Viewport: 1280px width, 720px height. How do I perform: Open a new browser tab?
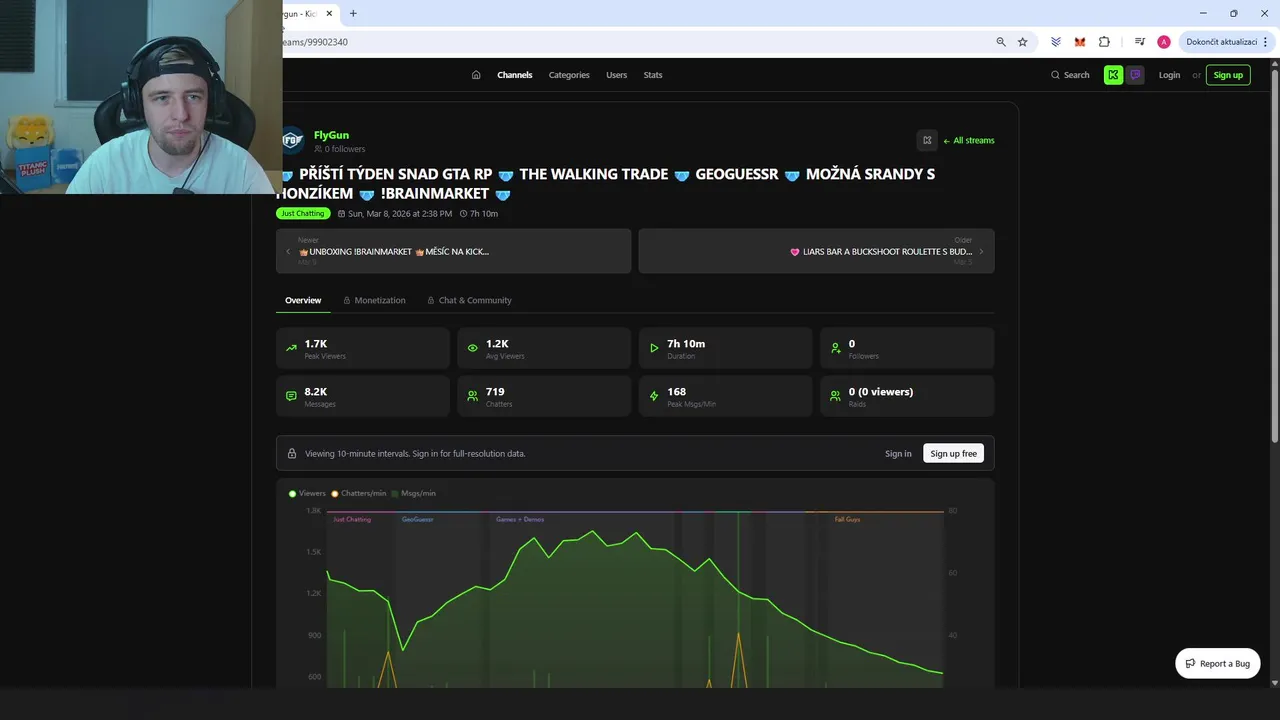click(x=353, y=13)
